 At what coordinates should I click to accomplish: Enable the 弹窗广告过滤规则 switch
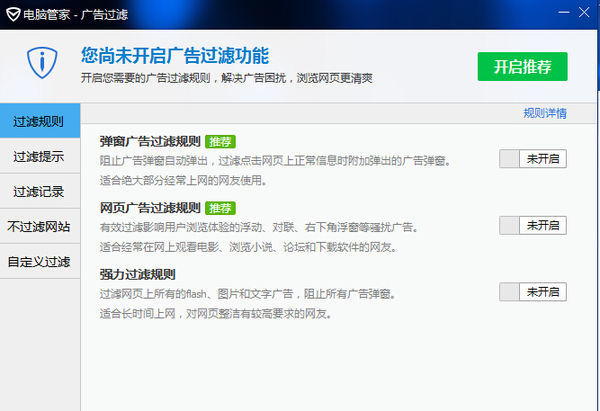pos(533,158)
